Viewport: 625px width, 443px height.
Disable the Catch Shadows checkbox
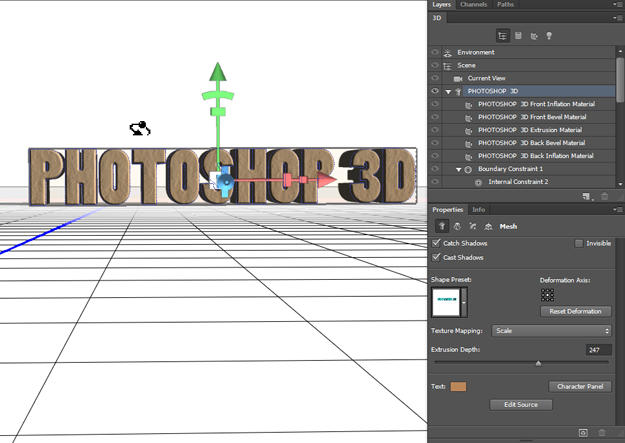(x=435, y=243)
